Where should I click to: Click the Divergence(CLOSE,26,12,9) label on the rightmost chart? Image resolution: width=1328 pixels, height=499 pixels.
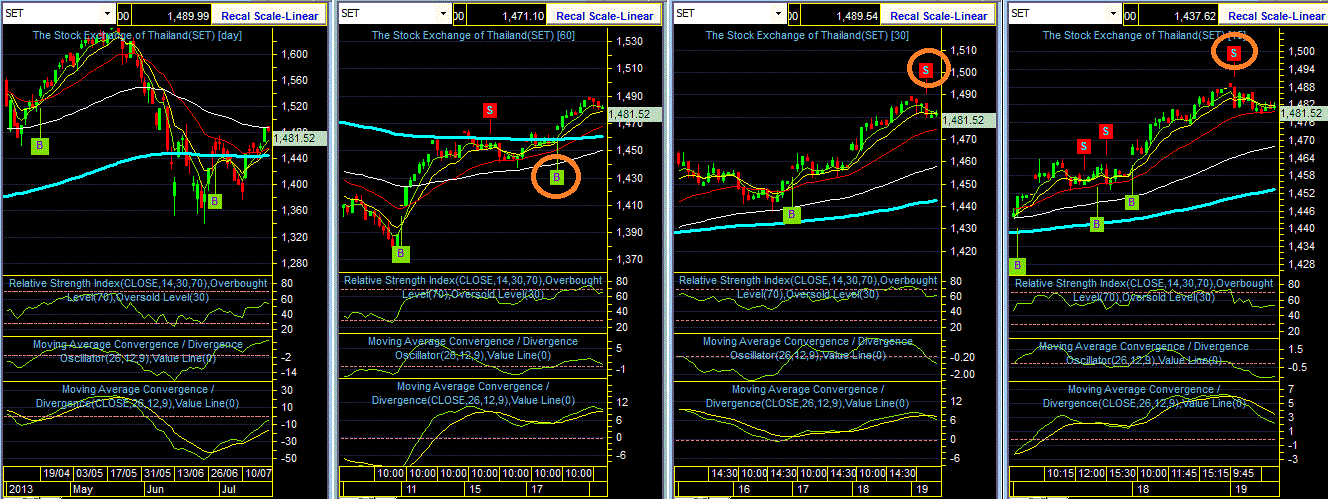click(x=1144, y=396)
